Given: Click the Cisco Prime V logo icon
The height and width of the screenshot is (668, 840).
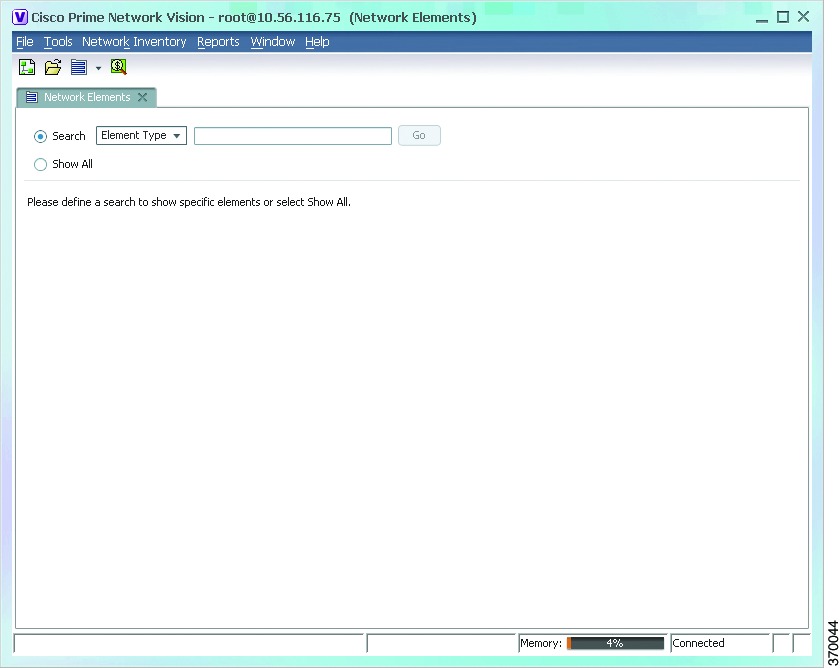Looking at the screenshot, I should 20,17.
